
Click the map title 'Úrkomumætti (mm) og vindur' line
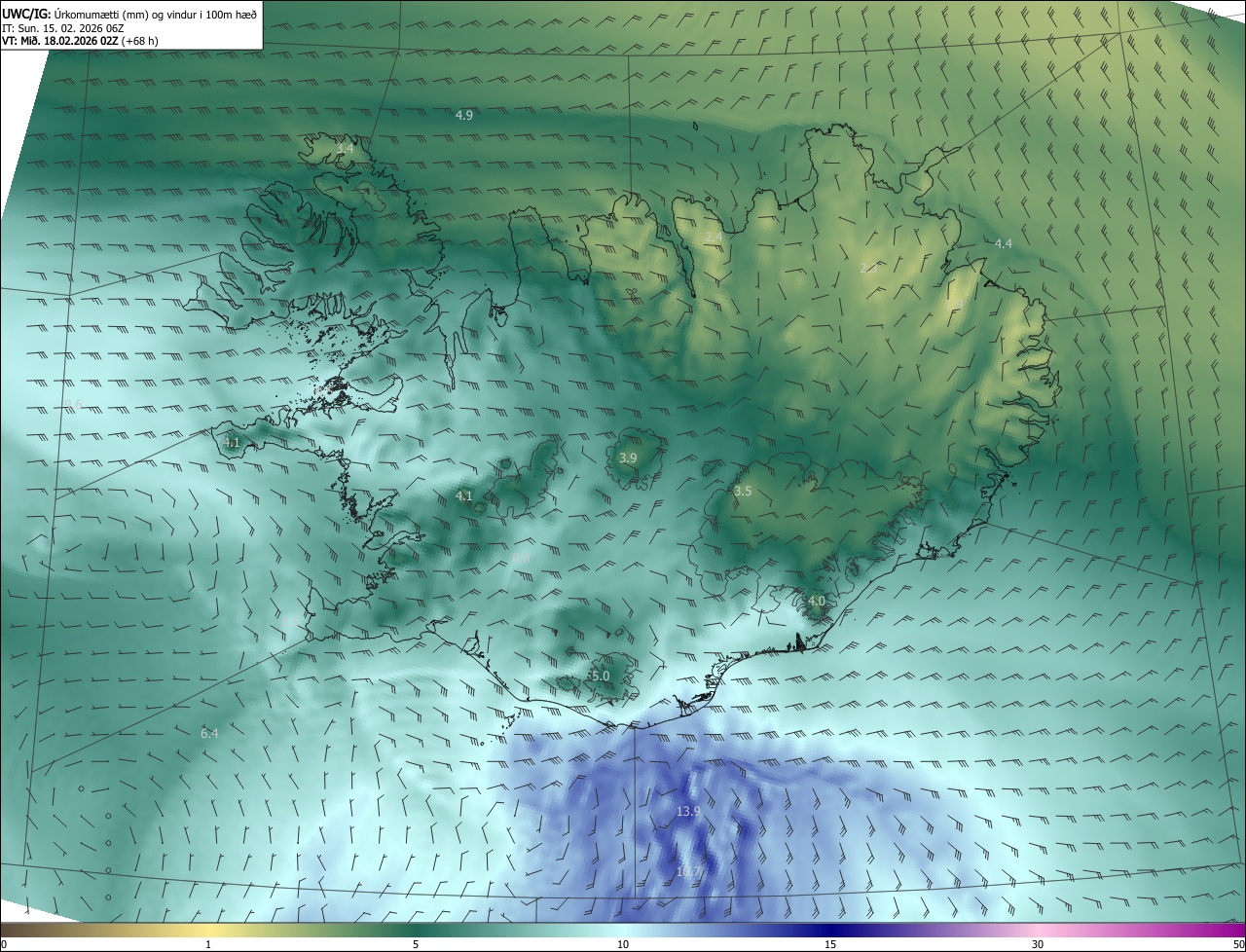pos(129,13)
